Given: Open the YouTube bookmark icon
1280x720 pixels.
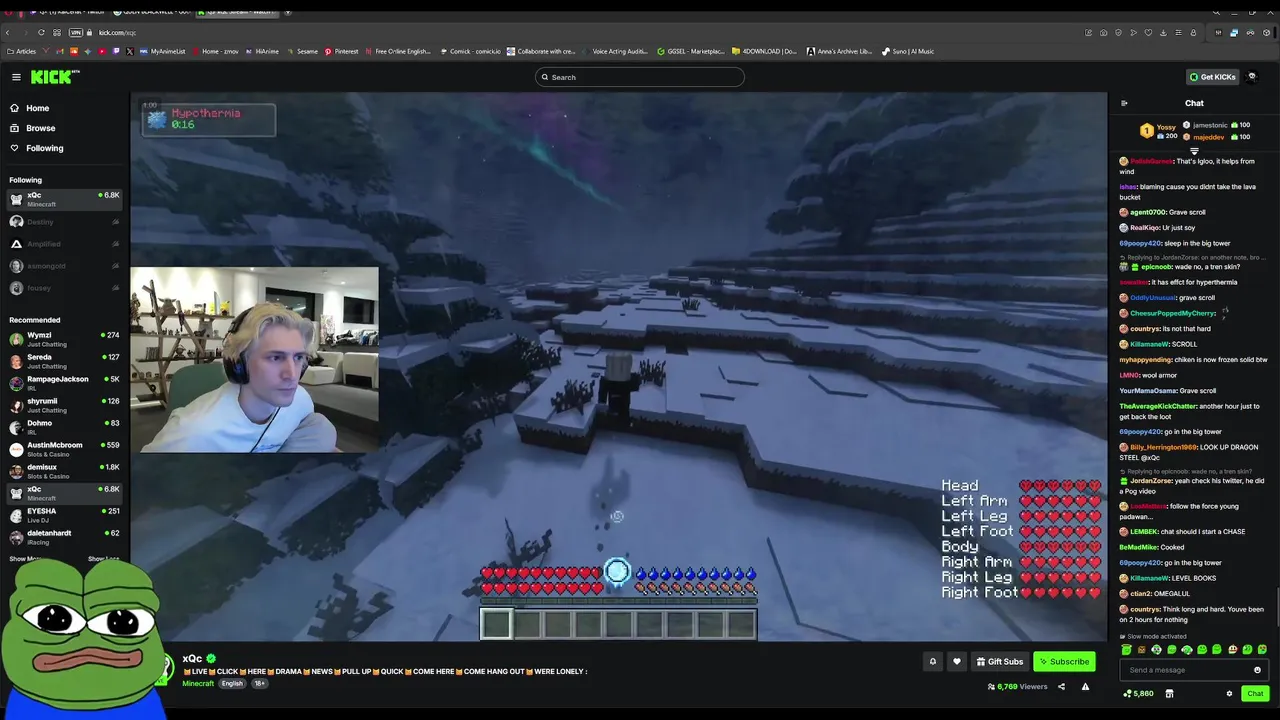Looking at the screenshot, I should coord(101,51).
